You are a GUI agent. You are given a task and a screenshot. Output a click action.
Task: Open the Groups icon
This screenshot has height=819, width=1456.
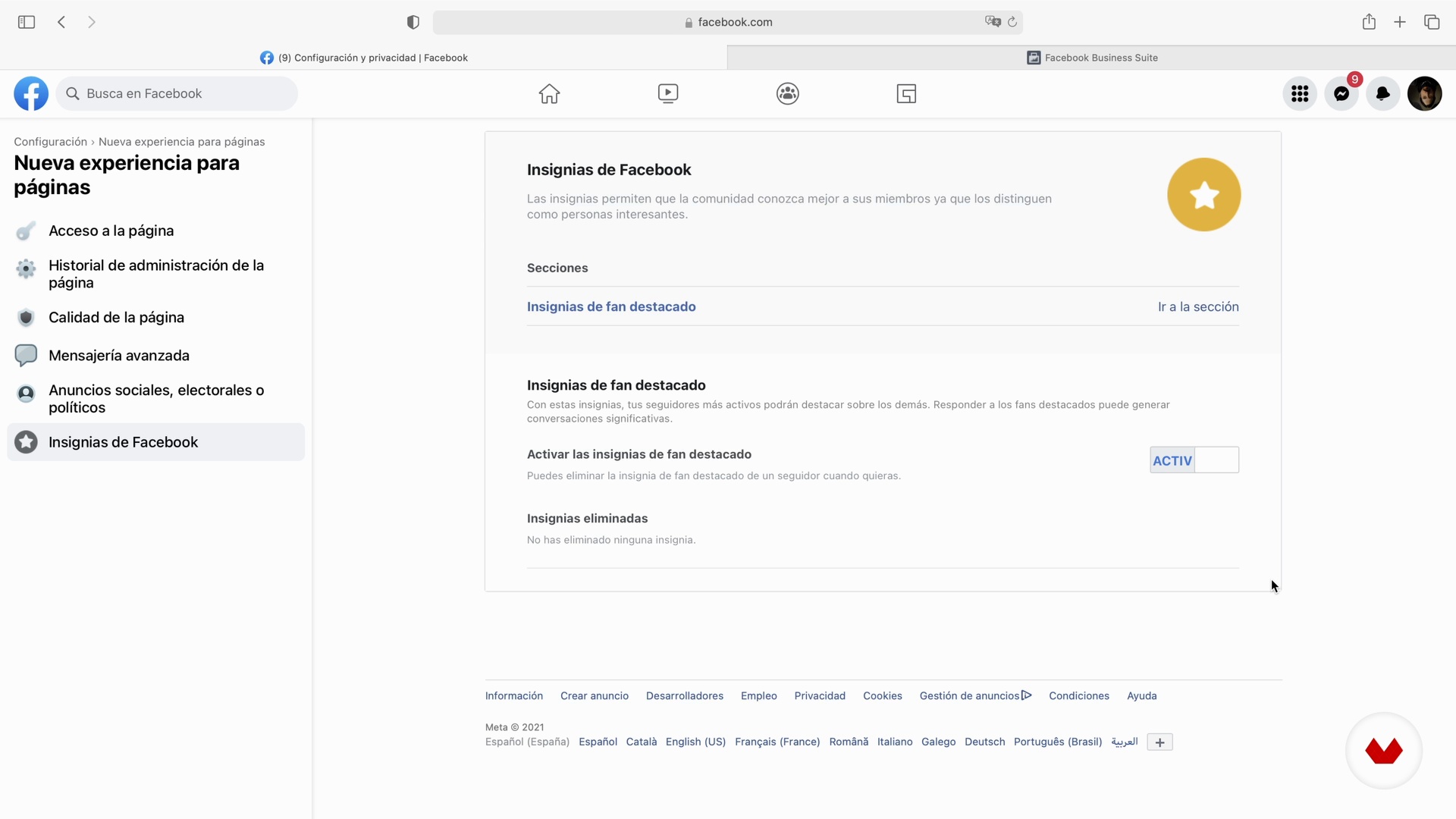pyautogui.click(x=788, y=93)
